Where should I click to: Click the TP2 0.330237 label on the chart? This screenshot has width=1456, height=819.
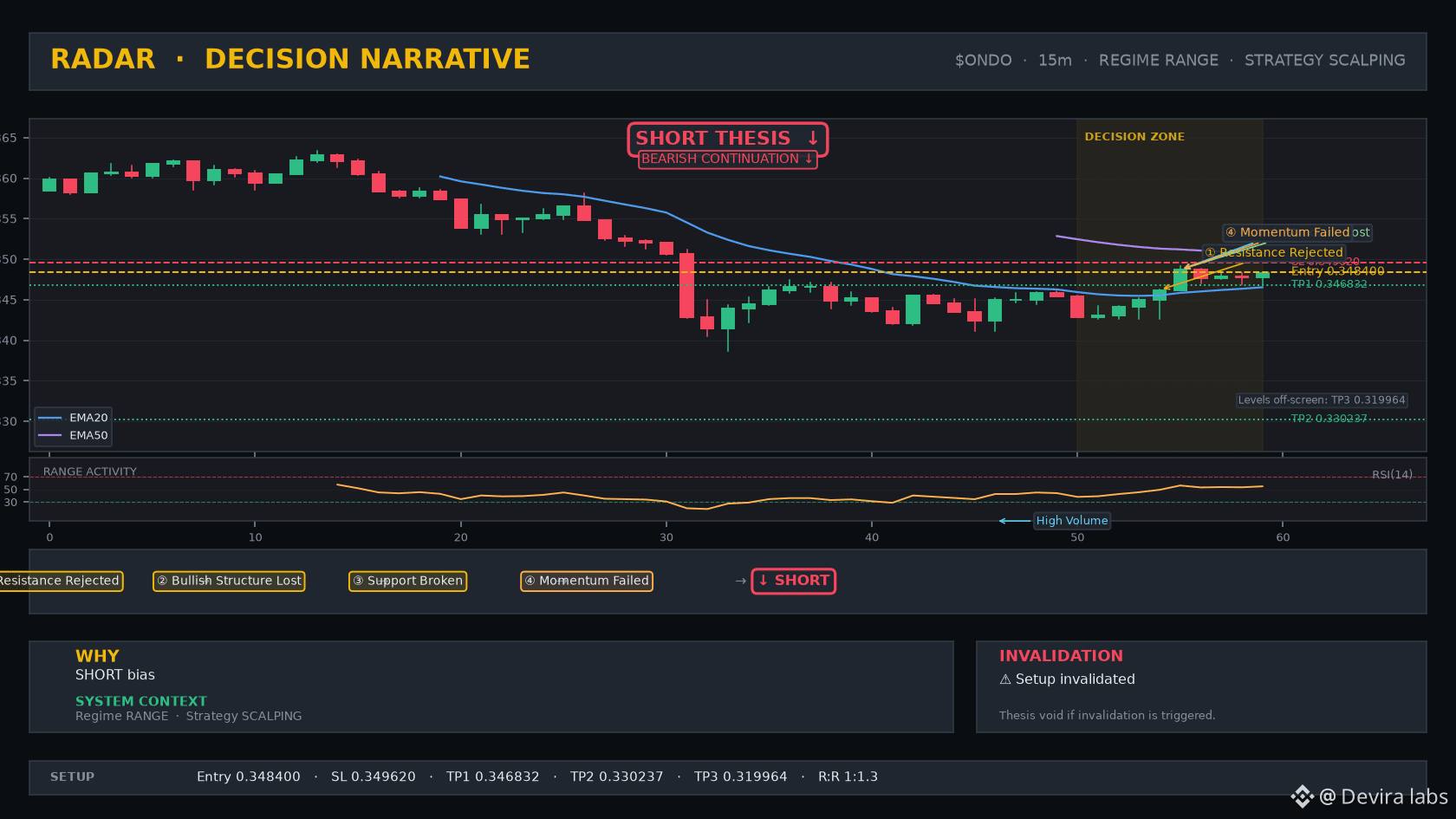tap(1329, 419)
